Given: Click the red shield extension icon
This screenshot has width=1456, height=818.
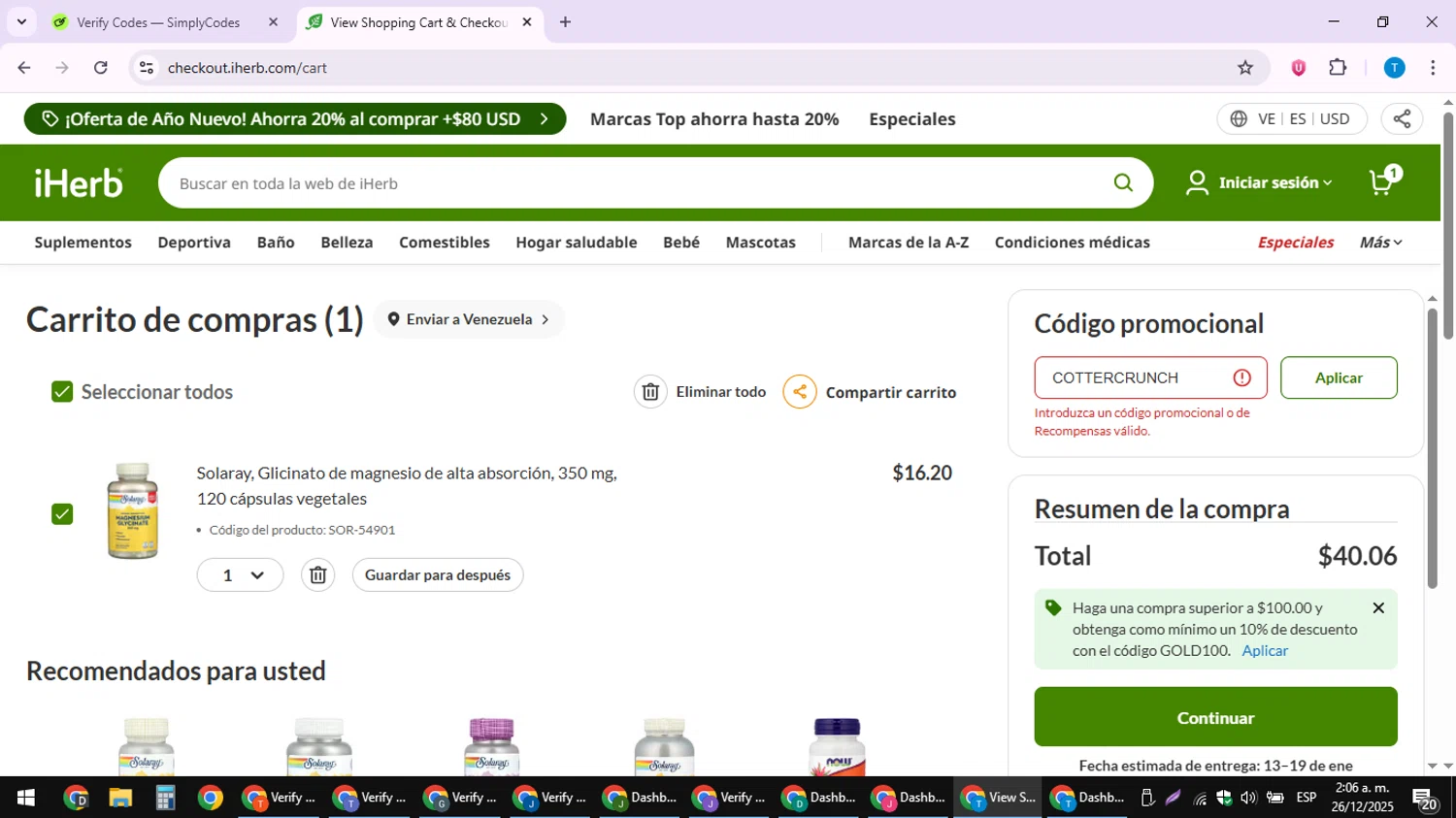Looking at the screenshot, I should pos(1298,67).
